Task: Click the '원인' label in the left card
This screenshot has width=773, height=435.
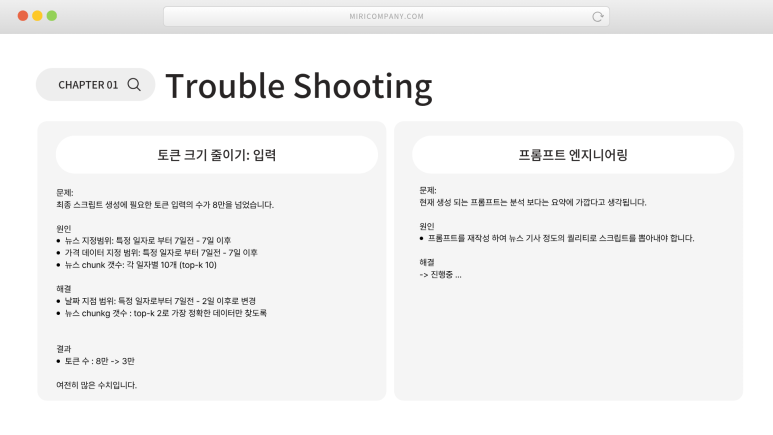Action: [x=64, y=229]
